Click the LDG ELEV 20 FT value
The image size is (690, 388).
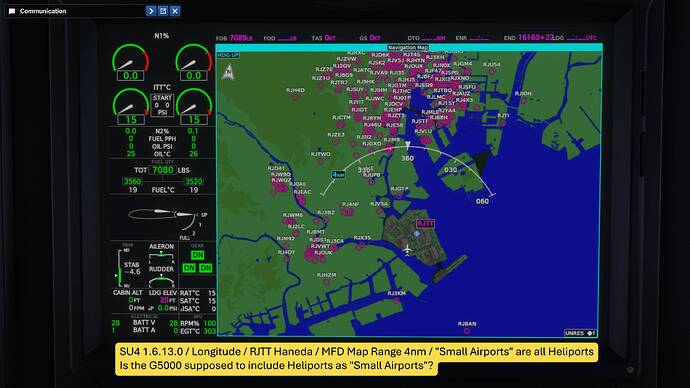click(167, 300)
